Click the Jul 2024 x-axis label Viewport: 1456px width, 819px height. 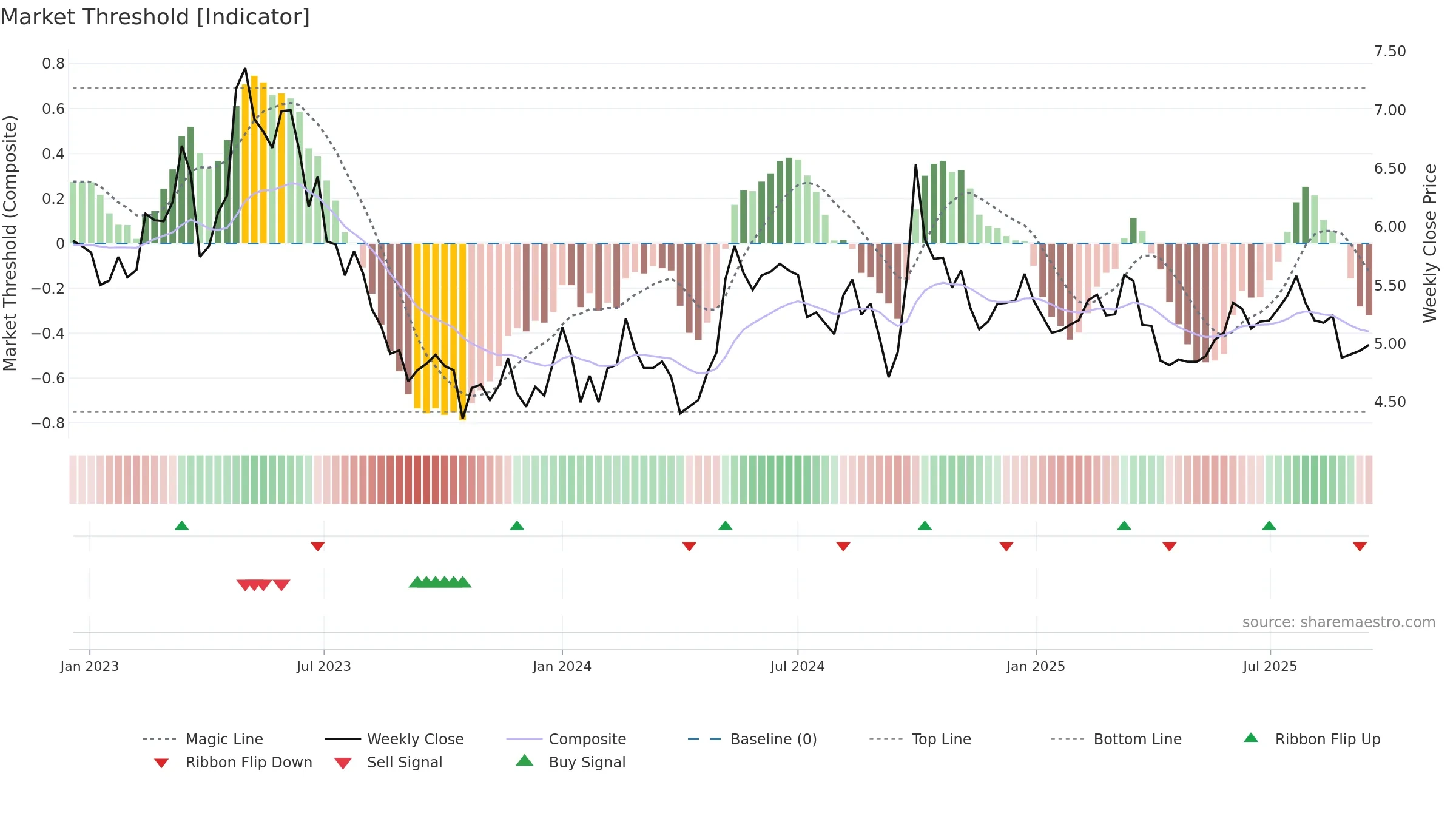[x=798, y=666]
